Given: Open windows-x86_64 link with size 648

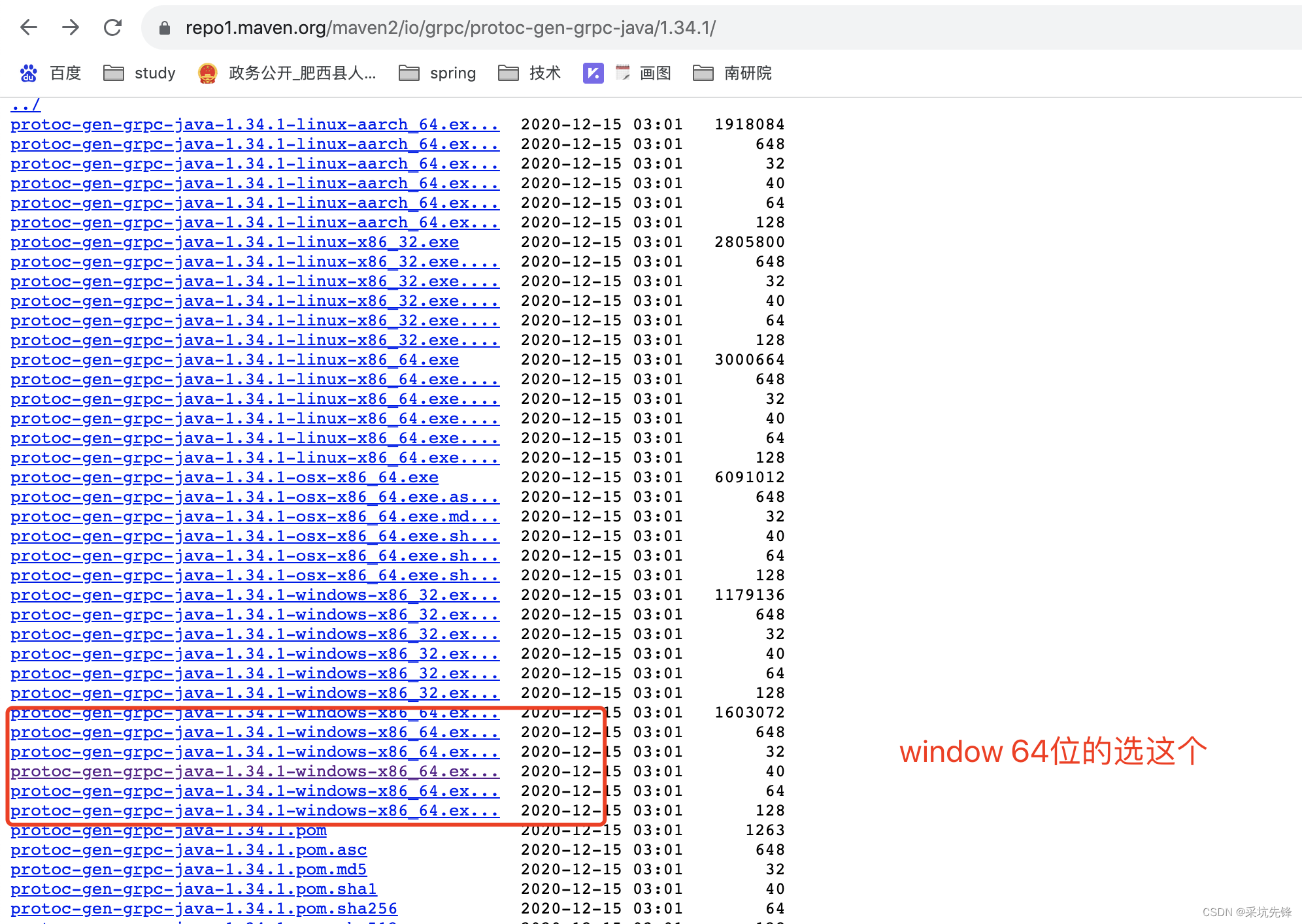Looking at the screenshot, I should 255,732.
